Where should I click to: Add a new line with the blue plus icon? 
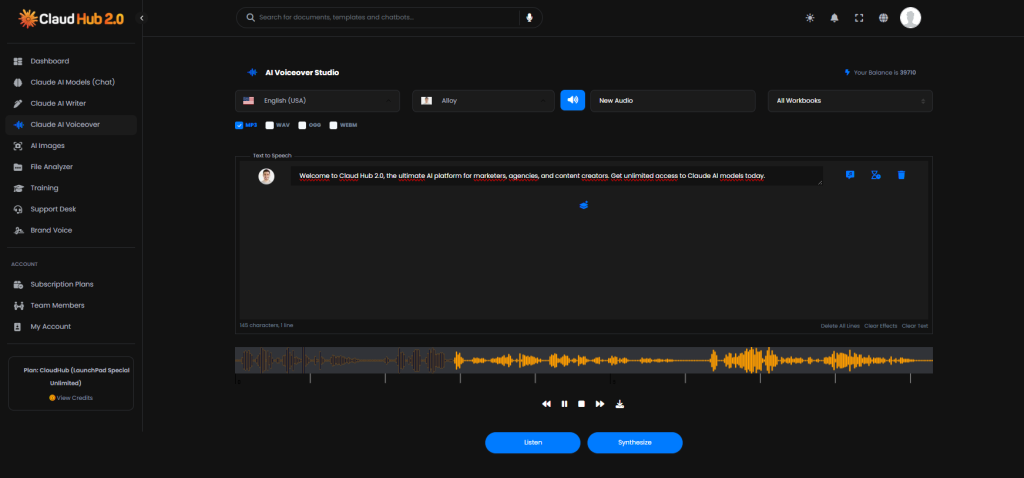584,205
